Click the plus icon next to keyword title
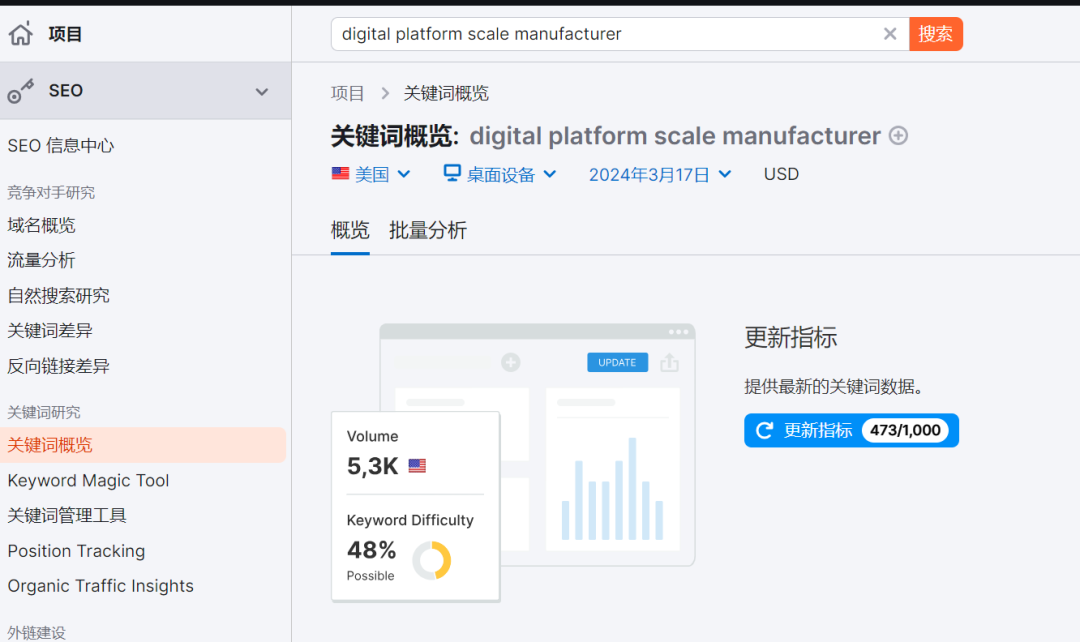Viewport: 1080px width, 642px height. pos(898,135)
